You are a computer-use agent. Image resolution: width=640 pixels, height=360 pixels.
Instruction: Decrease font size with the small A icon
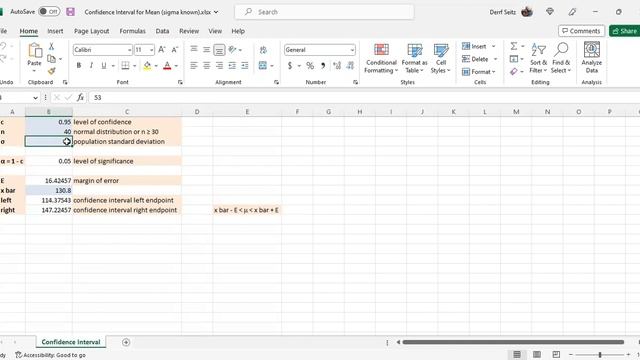click(175, 50)
